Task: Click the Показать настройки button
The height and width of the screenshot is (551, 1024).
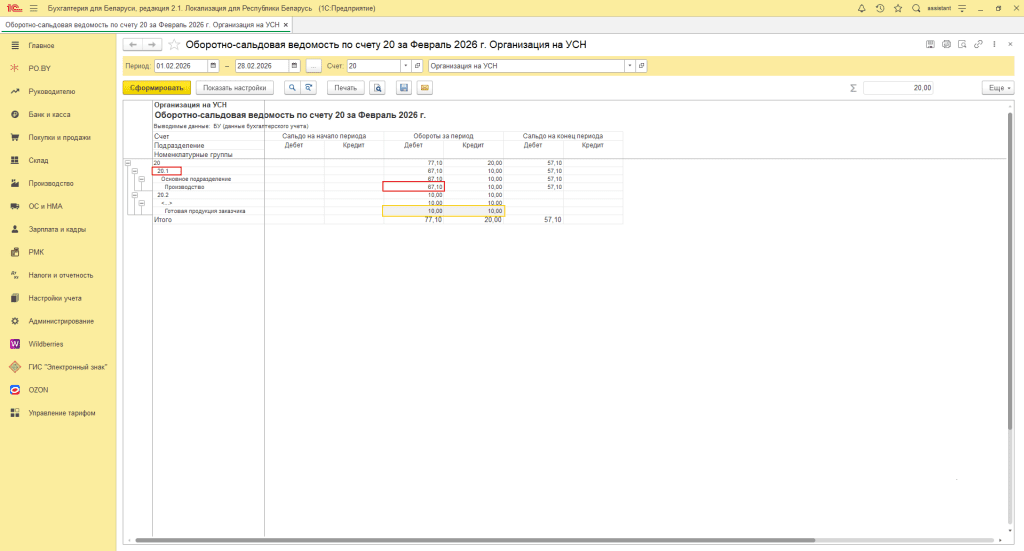Action: coord(235,88)
